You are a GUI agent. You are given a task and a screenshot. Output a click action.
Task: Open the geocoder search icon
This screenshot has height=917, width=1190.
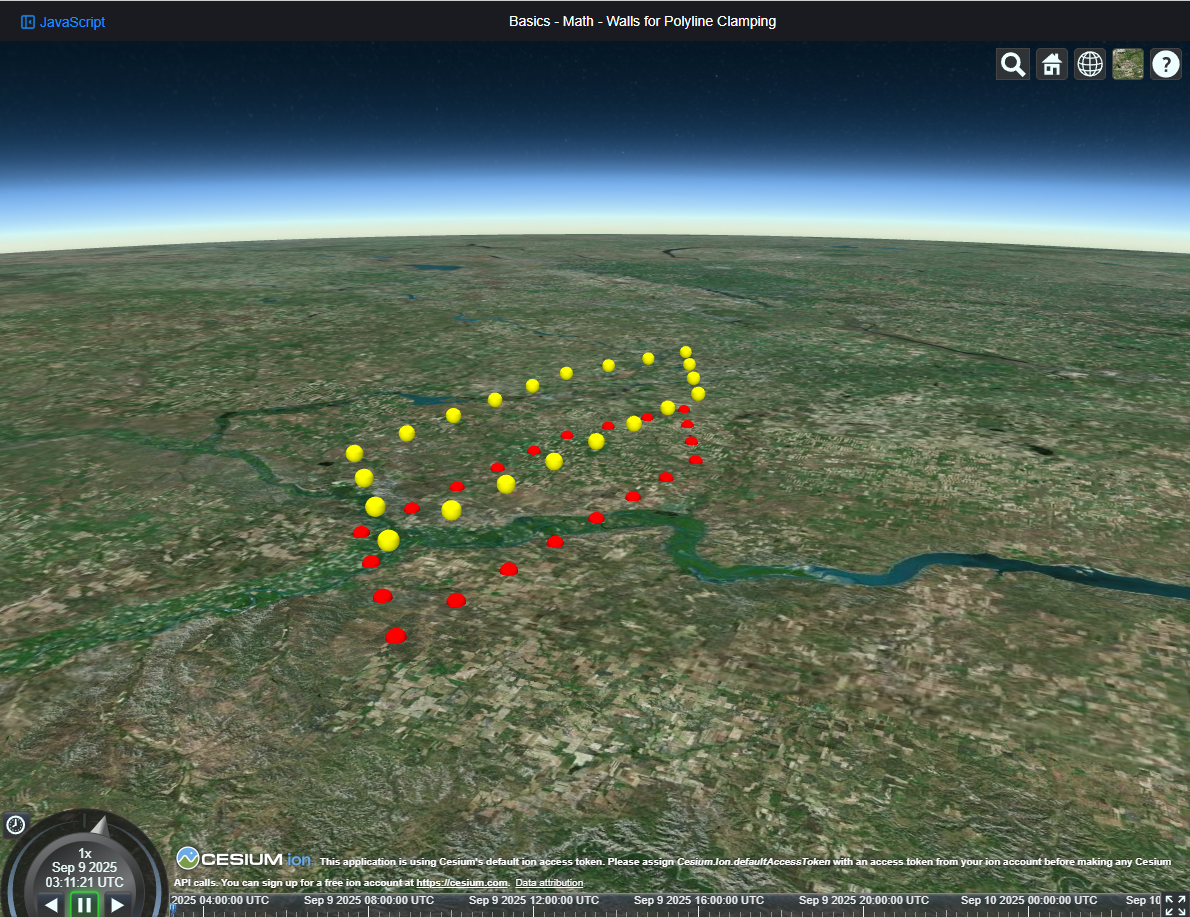click(x=1012, y=65)
